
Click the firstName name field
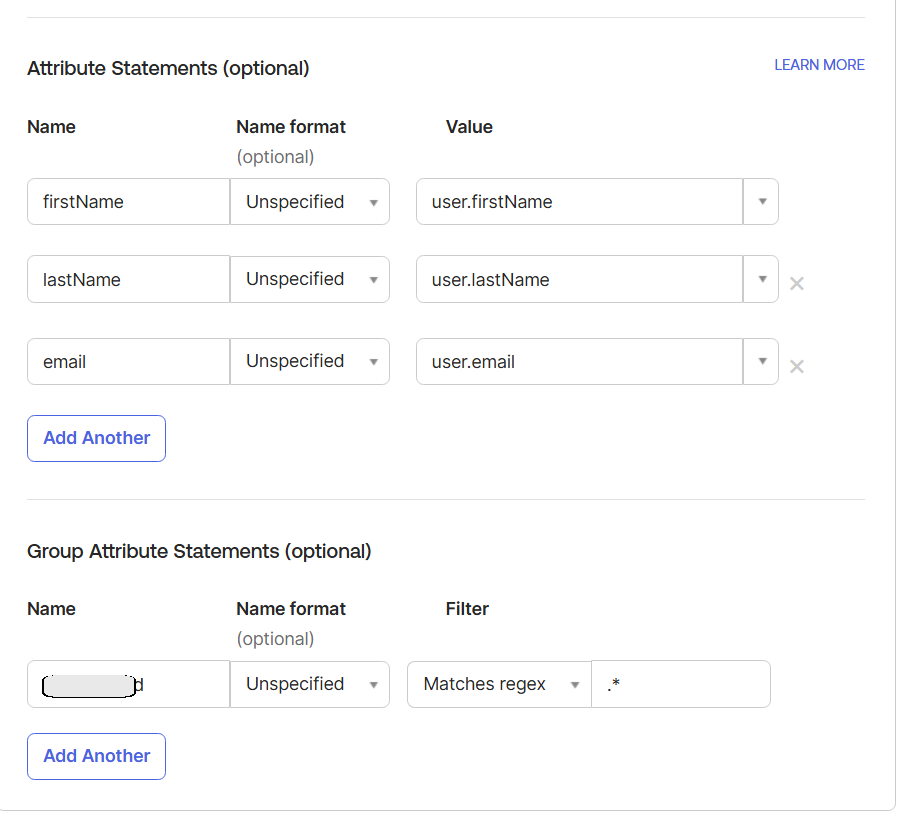(x=129, y=201)
